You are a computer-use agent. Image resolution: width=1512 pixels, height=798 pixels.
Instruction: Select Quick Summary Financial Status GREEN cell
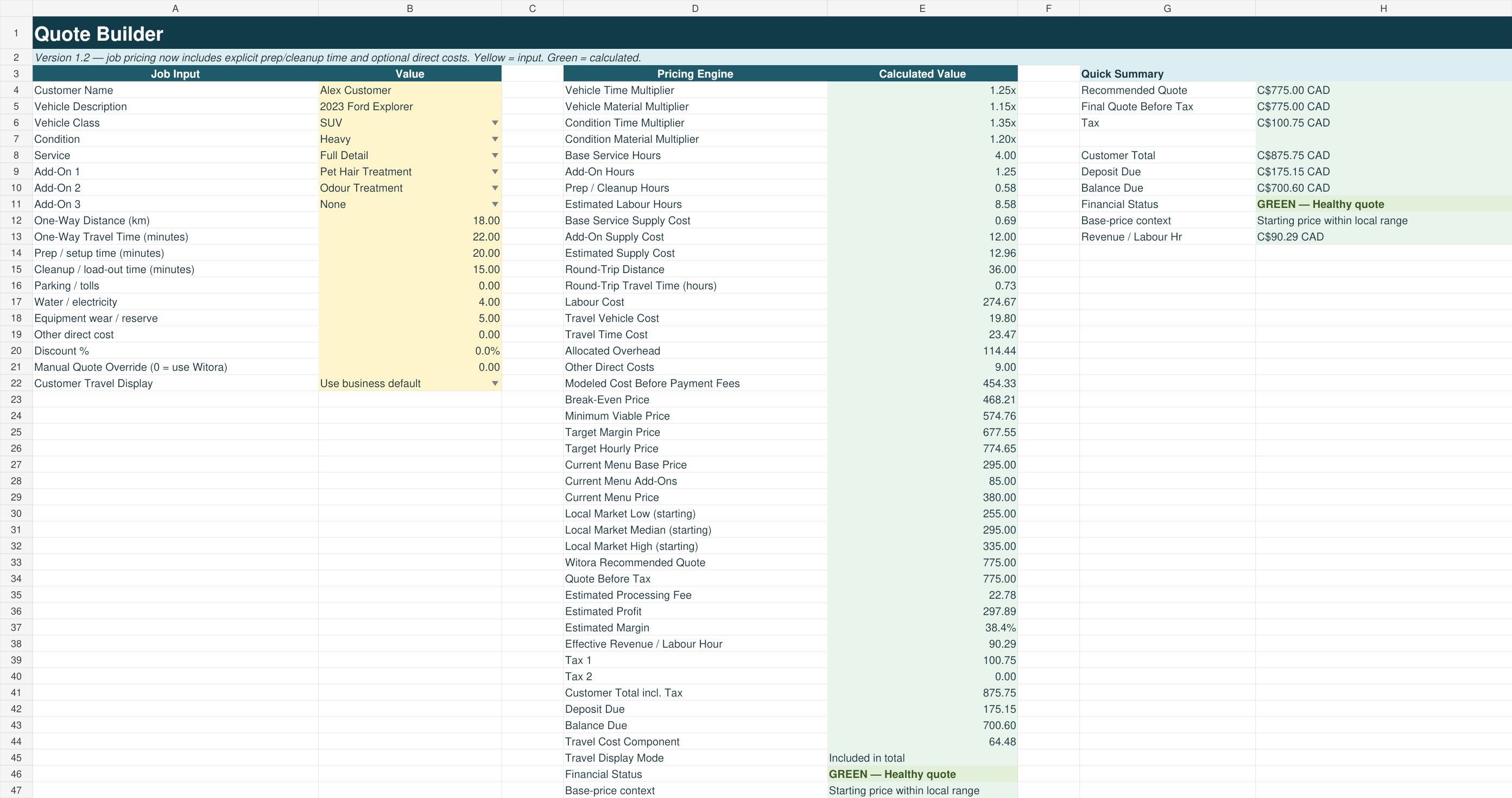click(x=1383, y=204)
